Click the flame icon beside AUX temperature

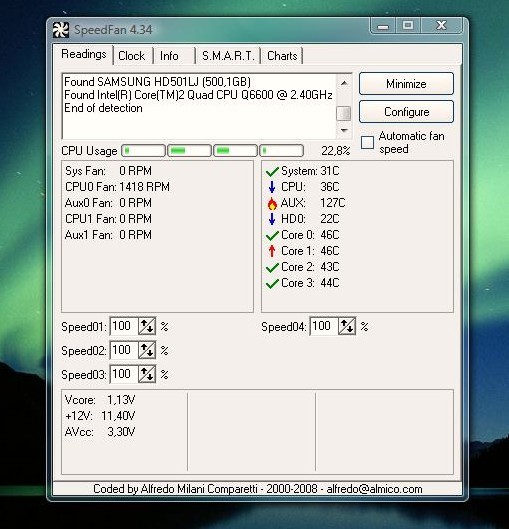(x=272, y=203)
